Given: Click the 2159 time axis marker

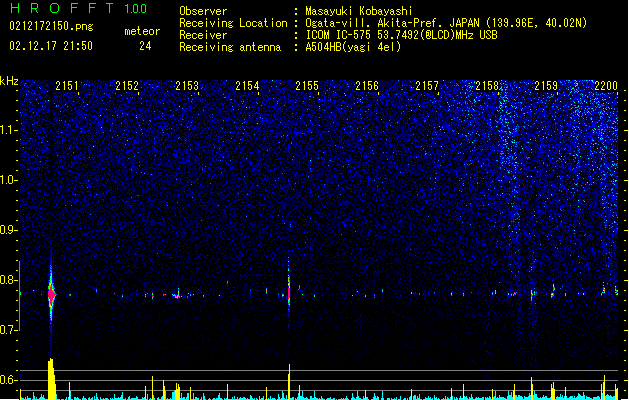Looking at the screenshot, I should [x=546, y=86].
